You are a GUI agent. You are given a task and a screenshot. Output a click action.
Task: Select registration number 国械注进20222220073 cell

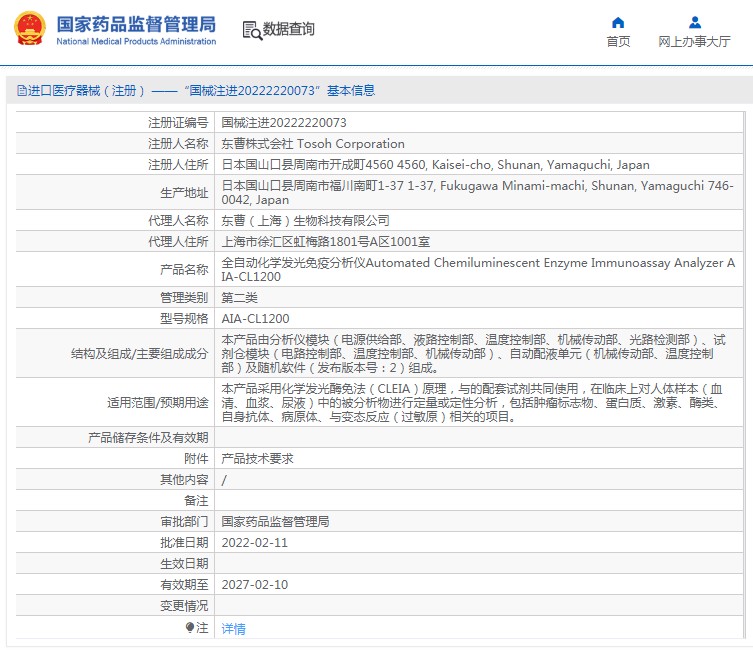(284, 123)
